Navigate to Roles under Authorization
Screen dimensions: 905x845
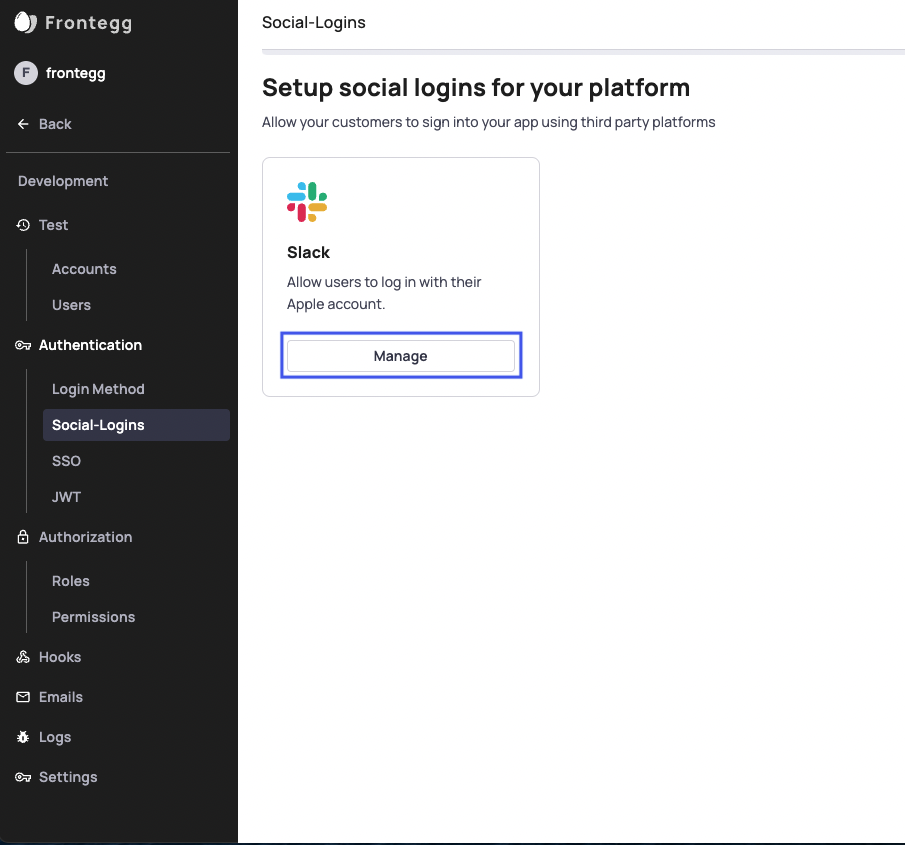pyautogui.click(x=71, y=581)
